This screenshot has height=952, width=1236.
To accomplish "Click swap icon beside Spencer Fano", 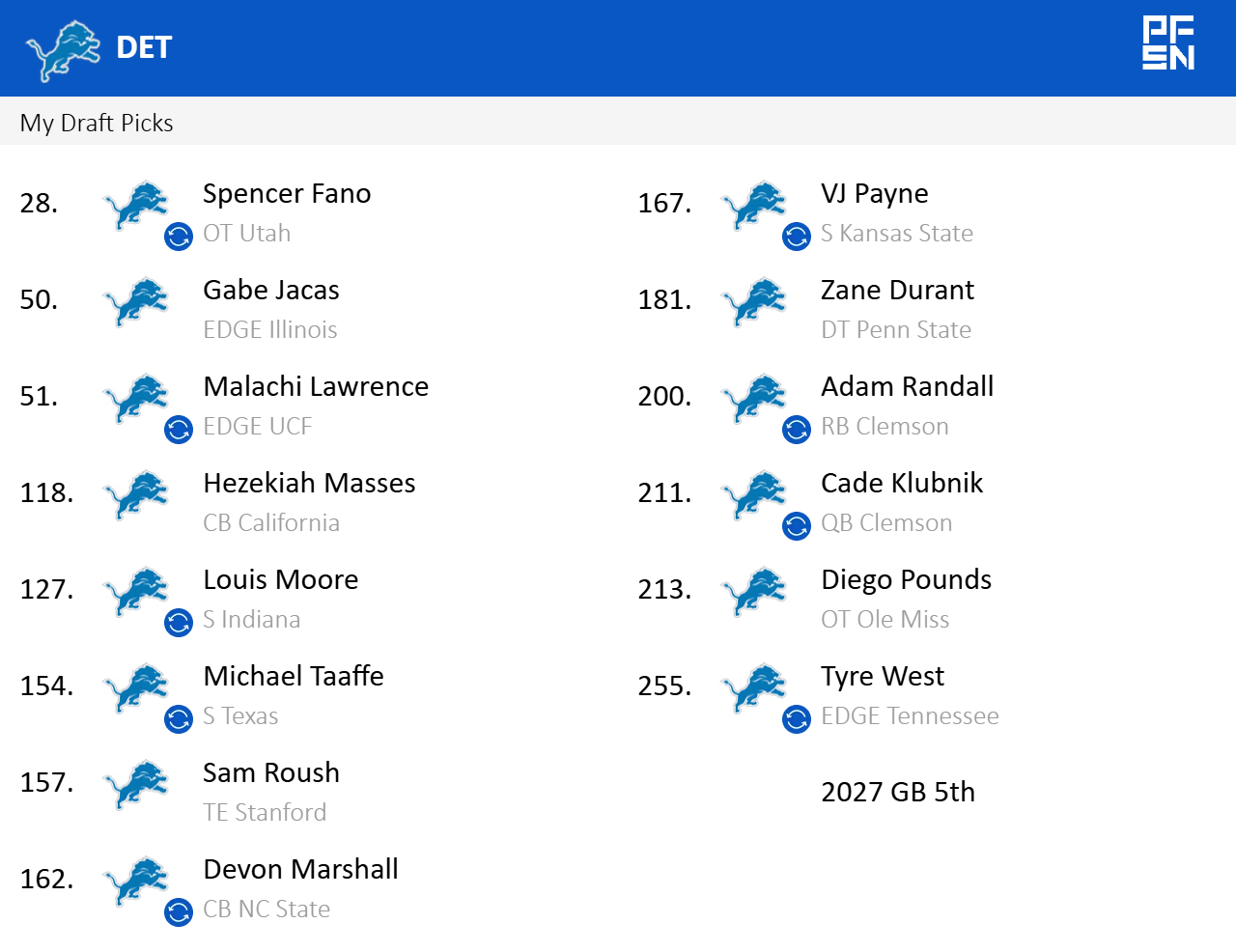I will coord(179,237).
